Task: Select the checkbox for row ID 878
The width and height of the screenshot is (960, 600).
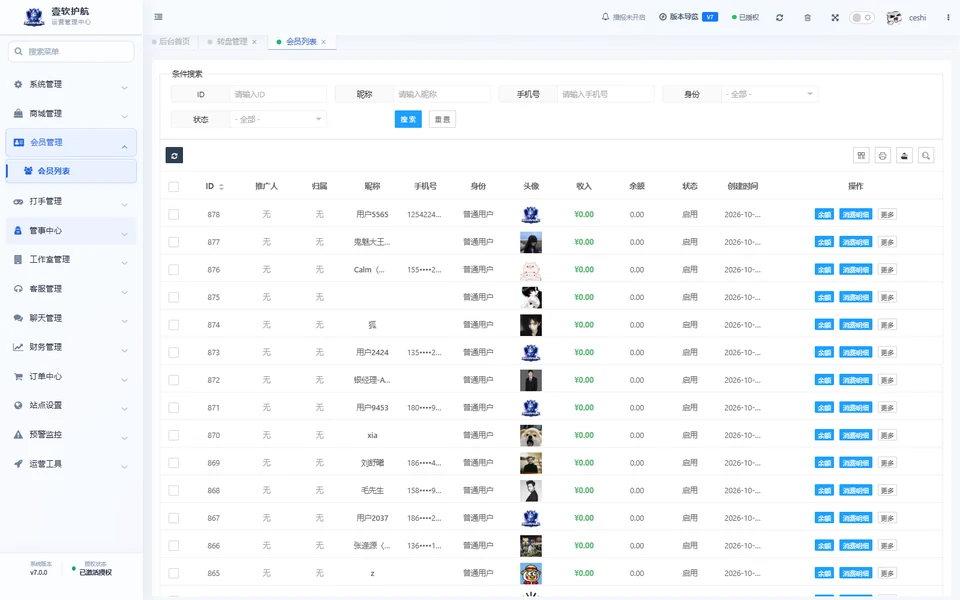Action: [x=174, y=214]
